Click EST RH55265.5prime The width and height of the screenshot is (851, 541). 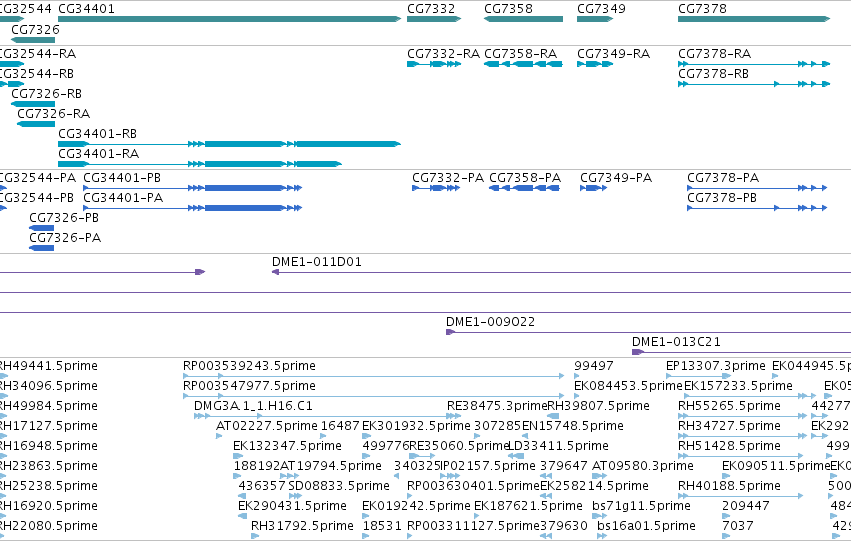tap(729, 406)
